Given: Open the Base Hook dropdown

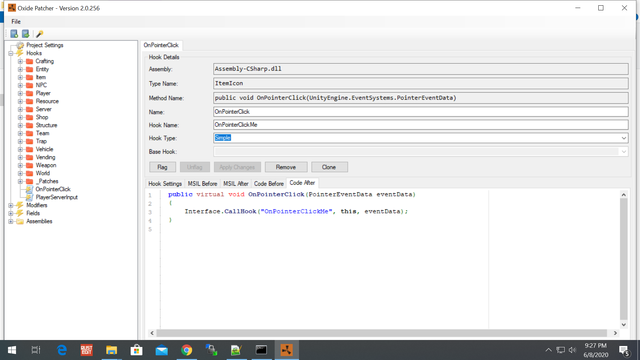Looking at the screenshot, I should tap(623, 152).
